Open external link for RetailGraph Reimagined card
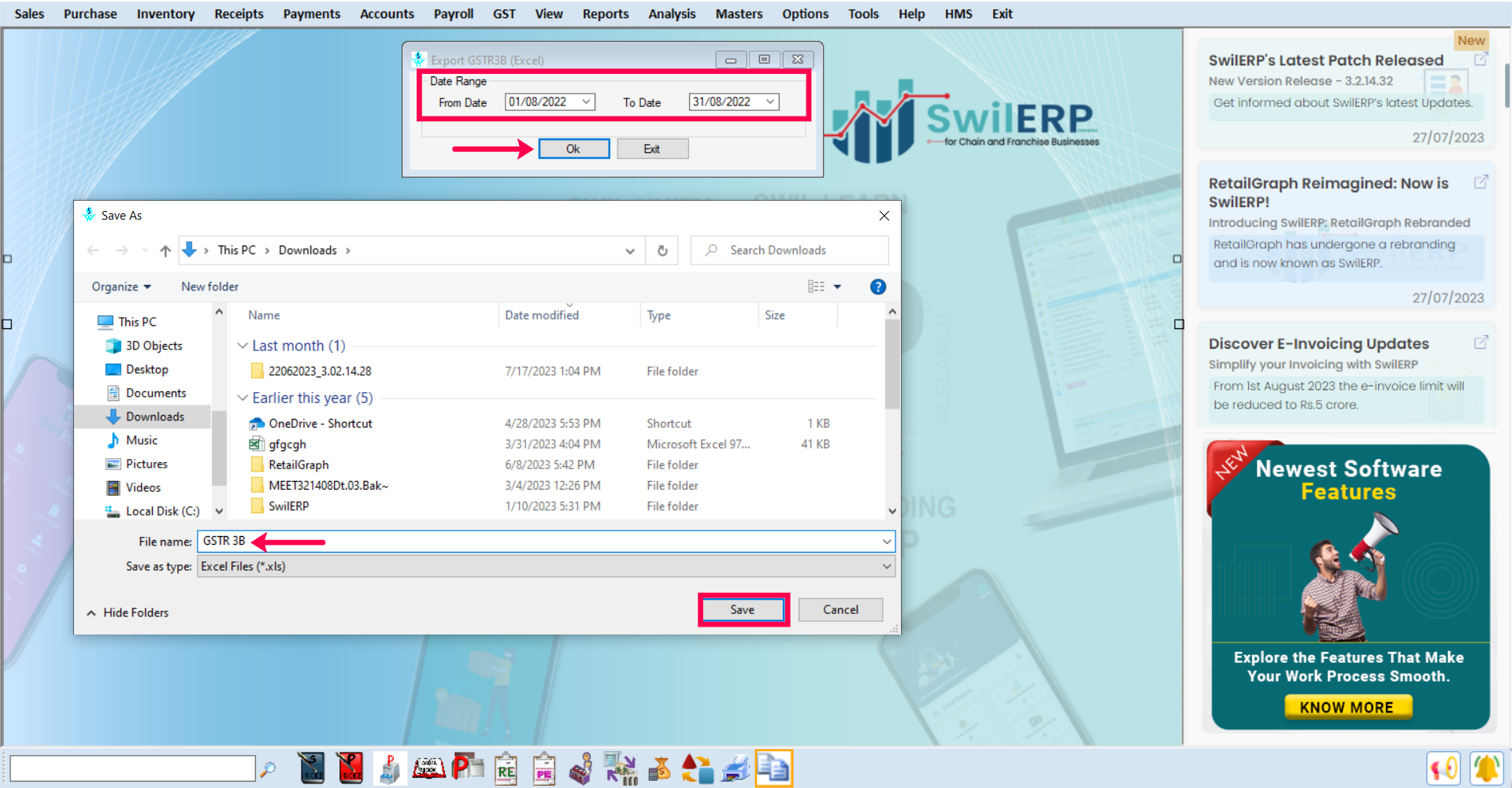1512x788 pixels. pos(1480,182)
